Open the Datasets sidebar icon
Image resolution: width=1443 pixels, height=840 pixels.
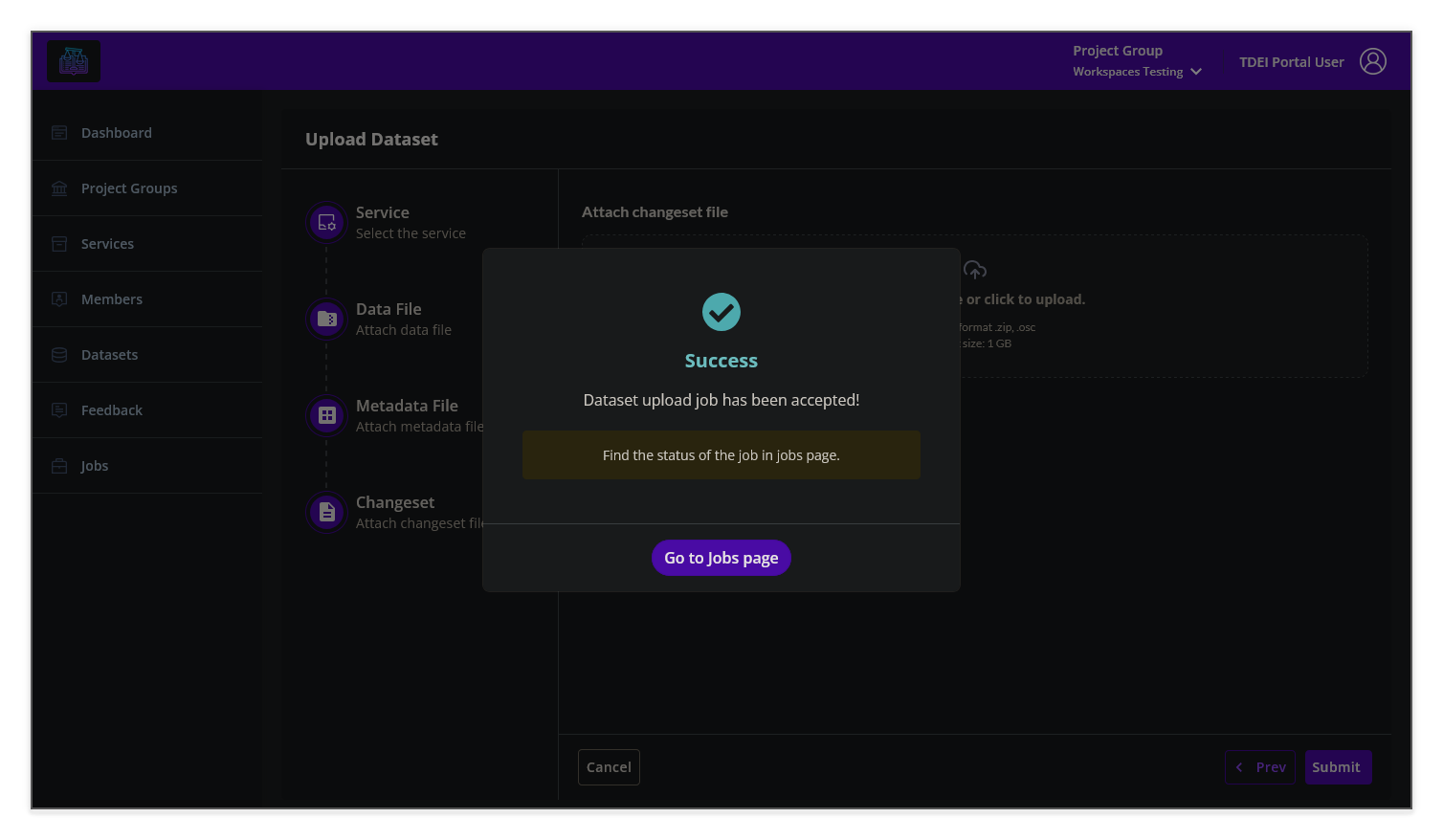click(59, 354)
